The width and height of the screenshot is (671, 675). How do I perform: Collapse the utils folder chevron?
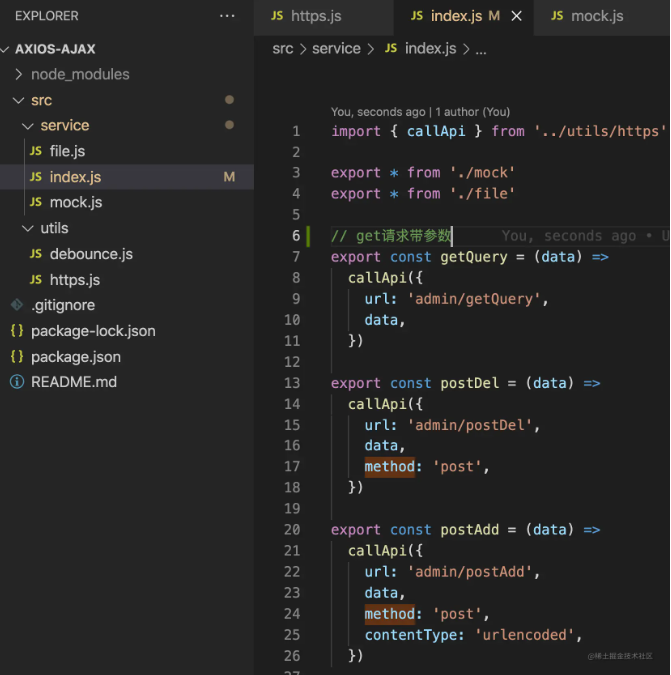pos(28,228)
